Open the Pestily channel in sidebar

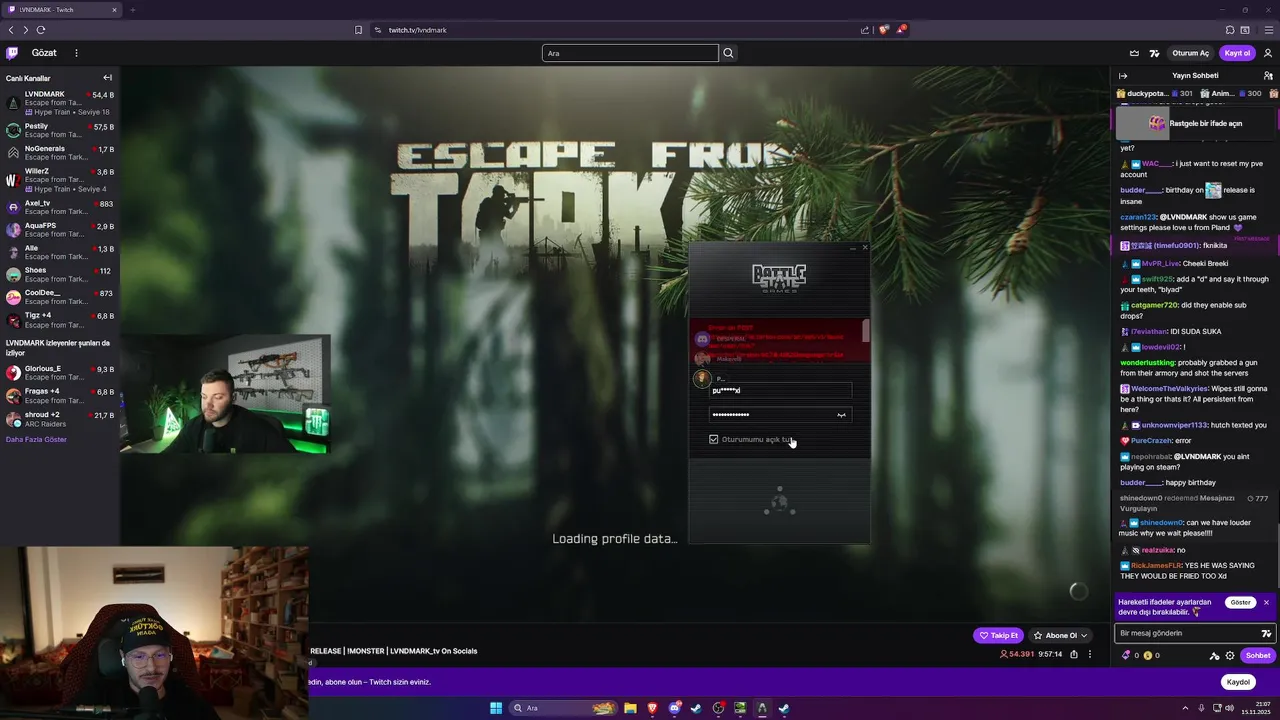click(60, 130)
